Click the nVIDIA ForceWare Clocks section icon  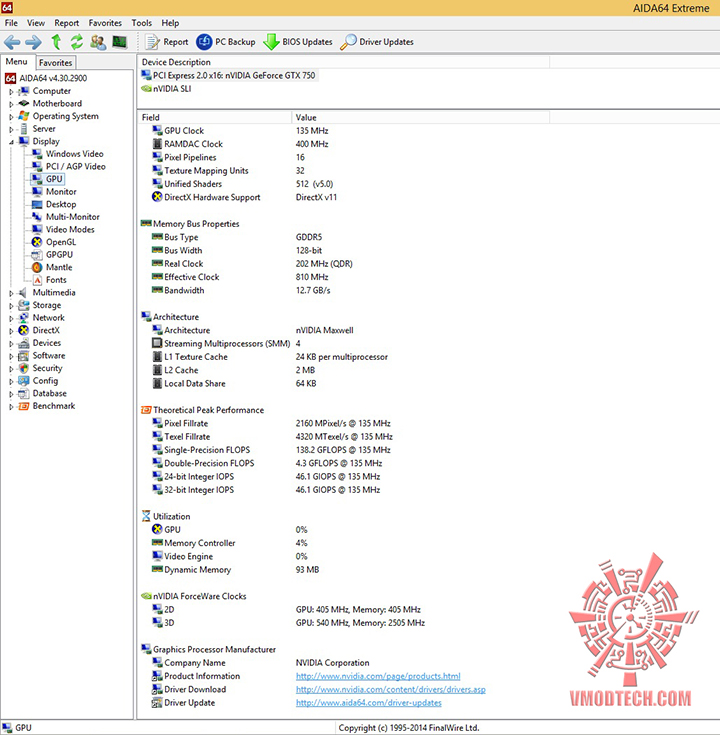[146, 596]
